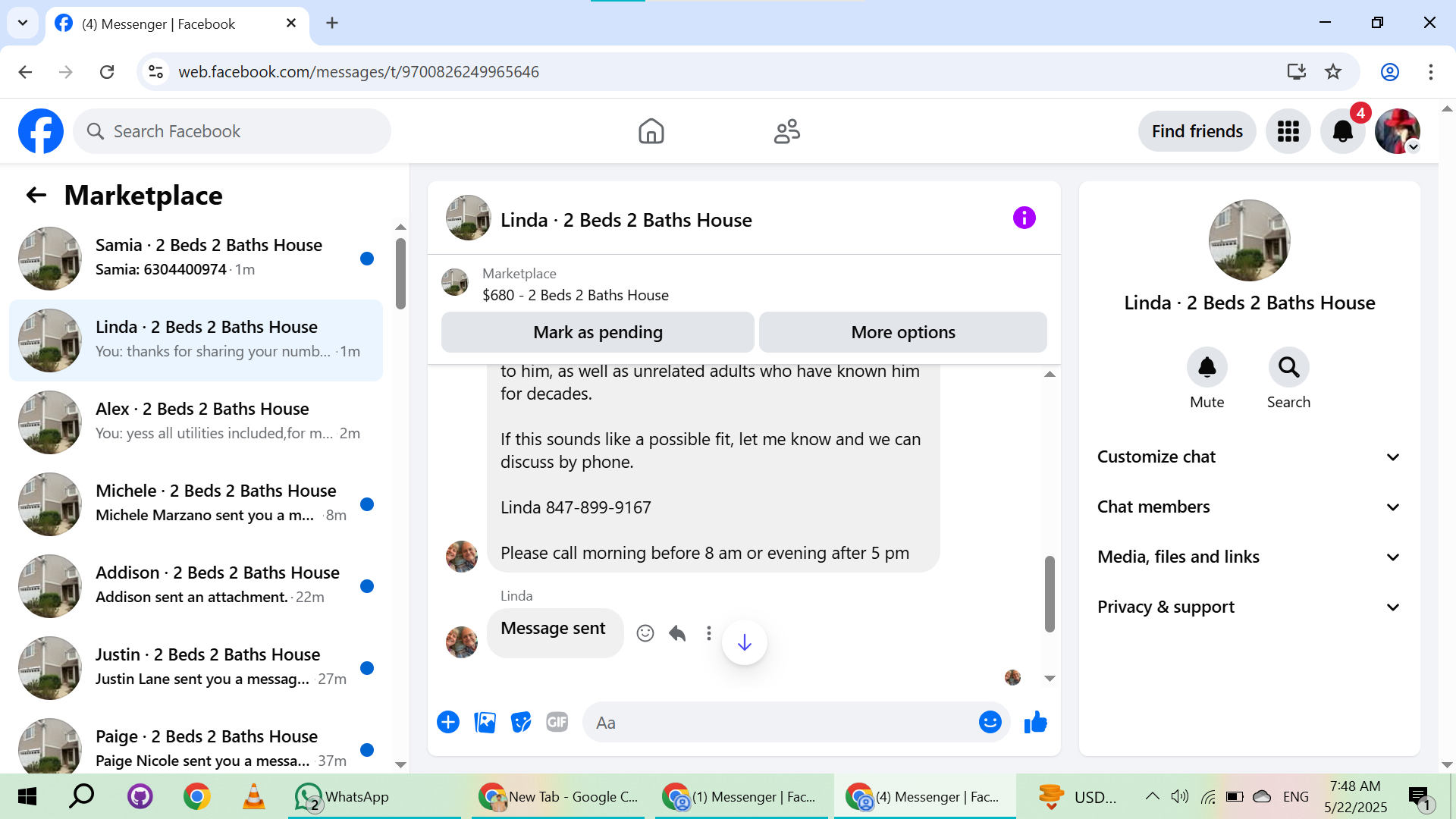React to the 'Message sent' bubble
The height and width of the screenshot is (819, 1456).
coord(645,633)
